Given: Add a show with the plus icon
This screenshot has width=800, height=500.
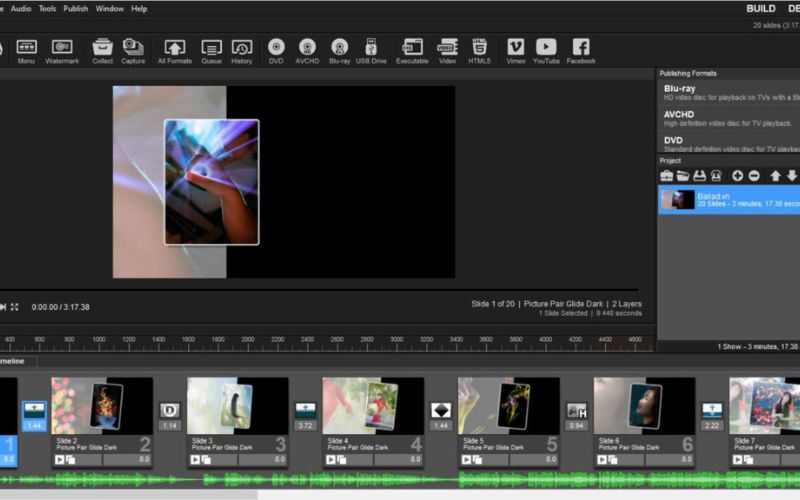Looking at the screenshot, I should [738, 176].
